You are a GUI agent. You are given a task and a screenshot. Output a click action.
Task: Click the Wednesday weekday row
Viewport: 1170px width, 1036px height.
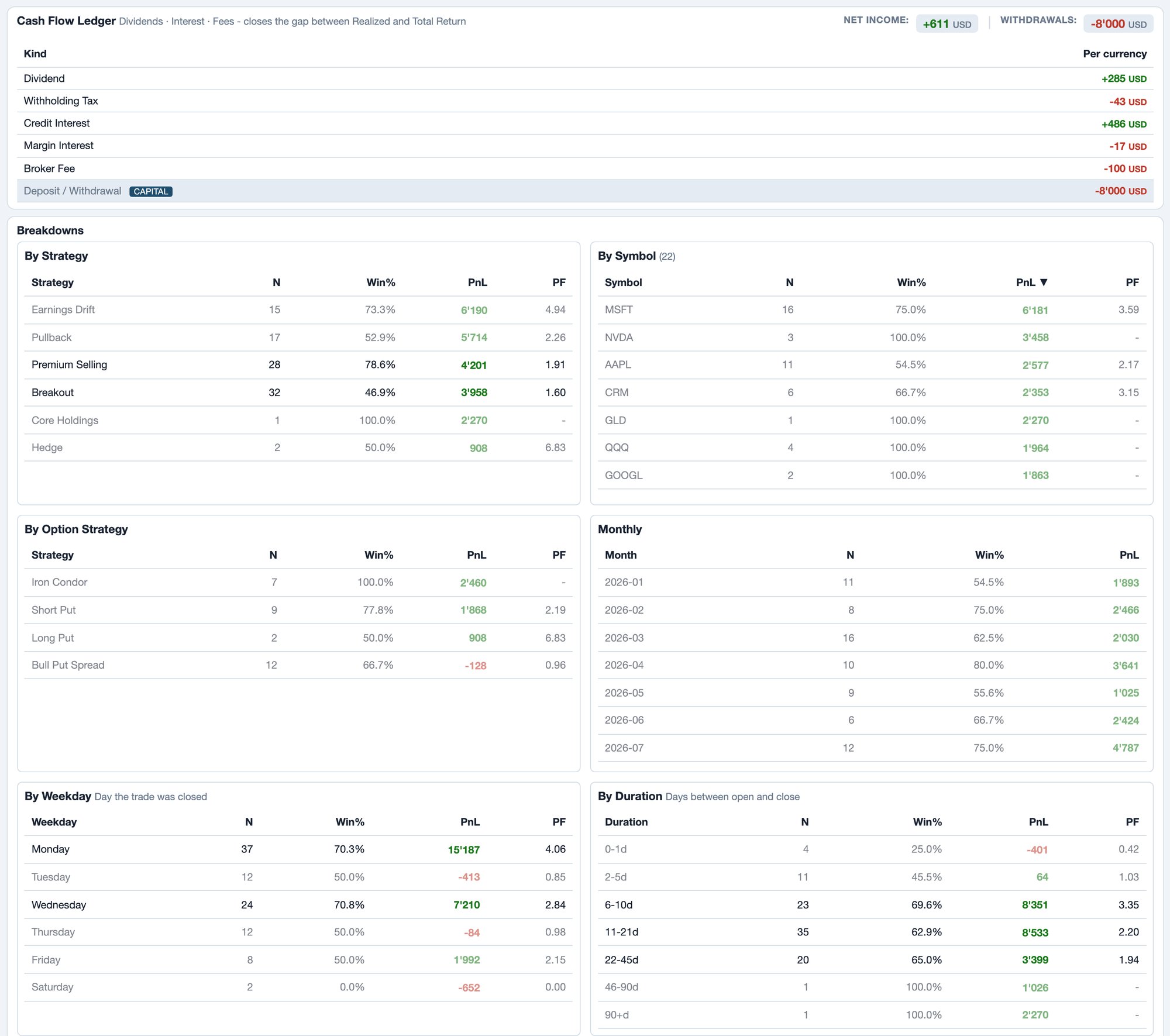pyautogui.click(x=298, y=905)
